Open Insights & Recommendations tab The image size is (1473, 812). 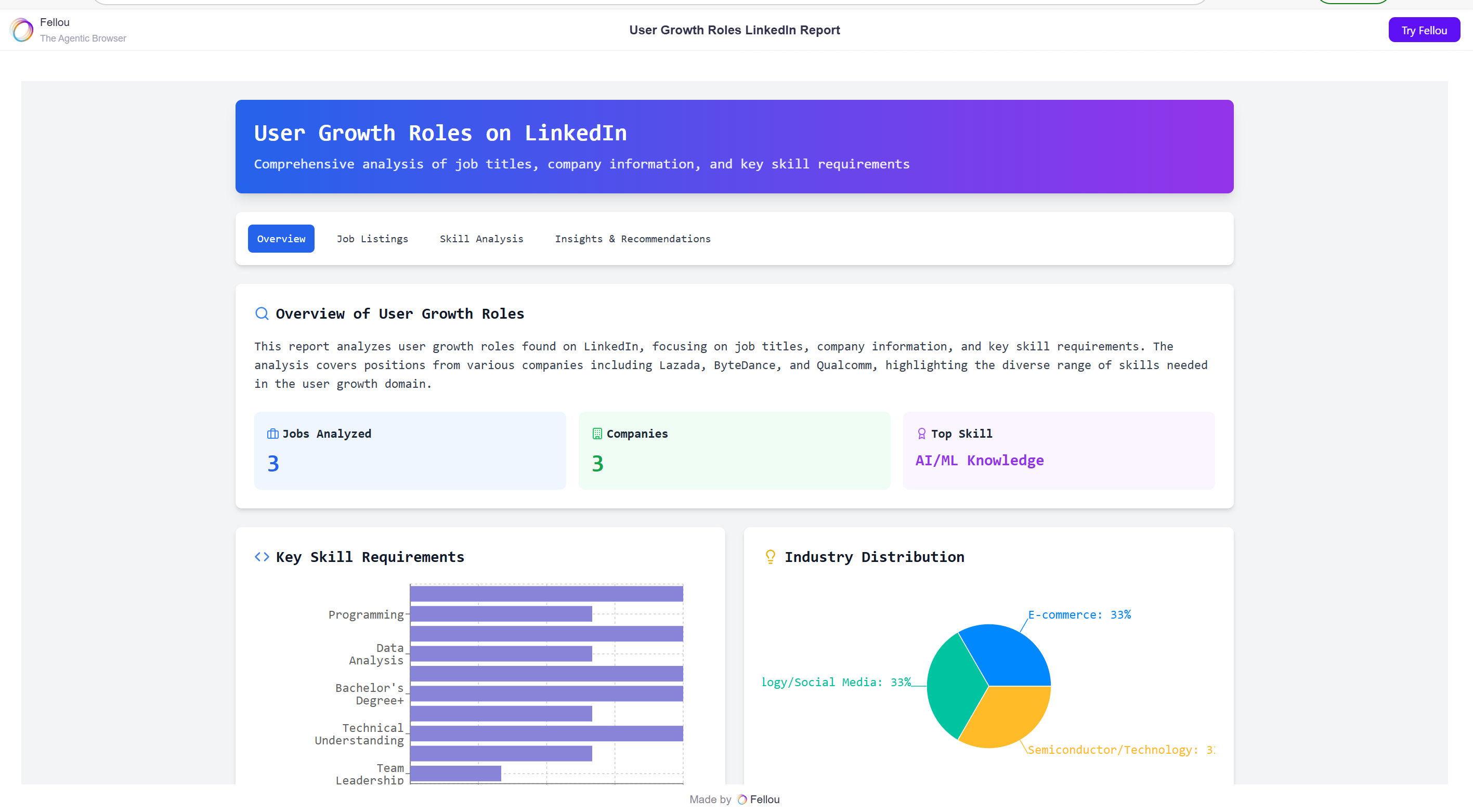pos(632,239)
